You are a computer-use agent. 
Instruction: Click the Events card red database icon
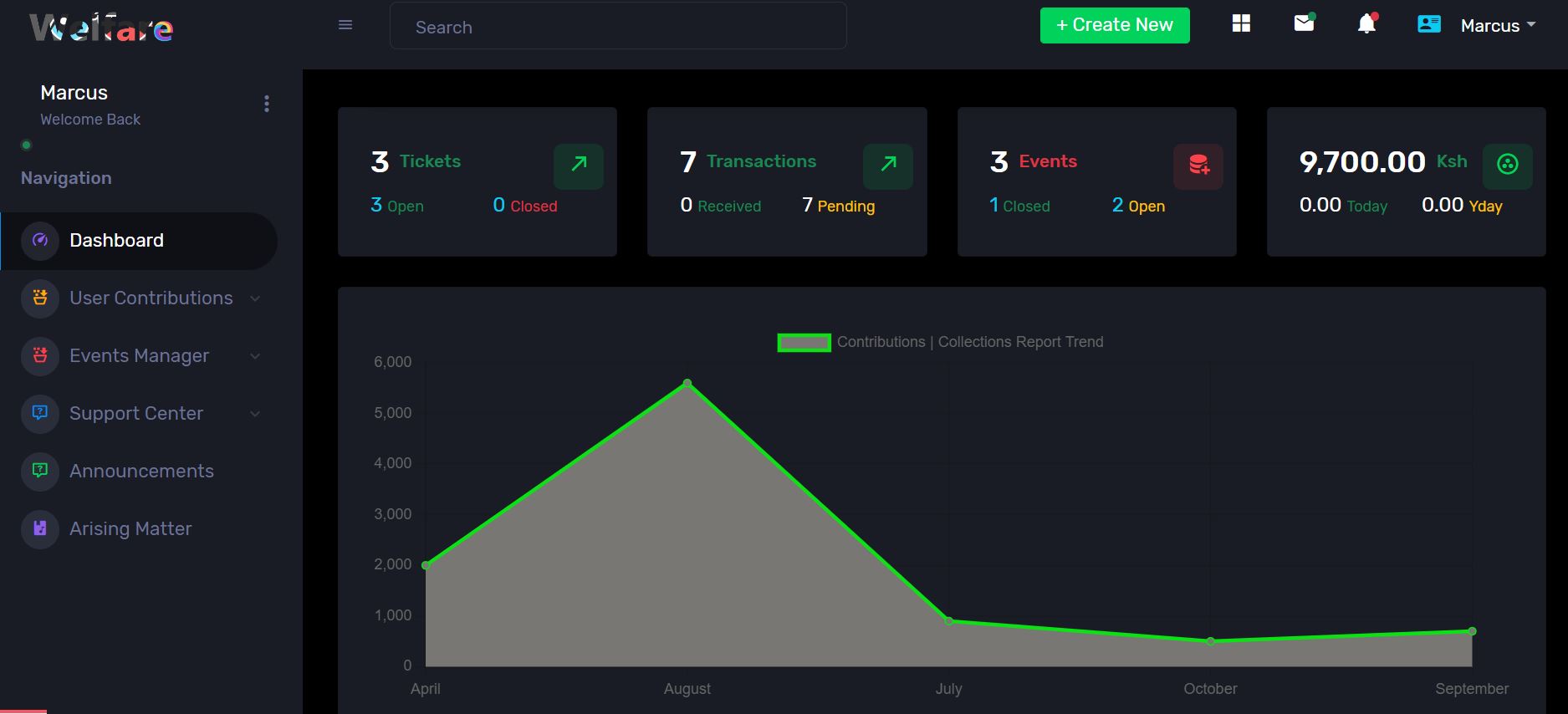pos(1198,166)
